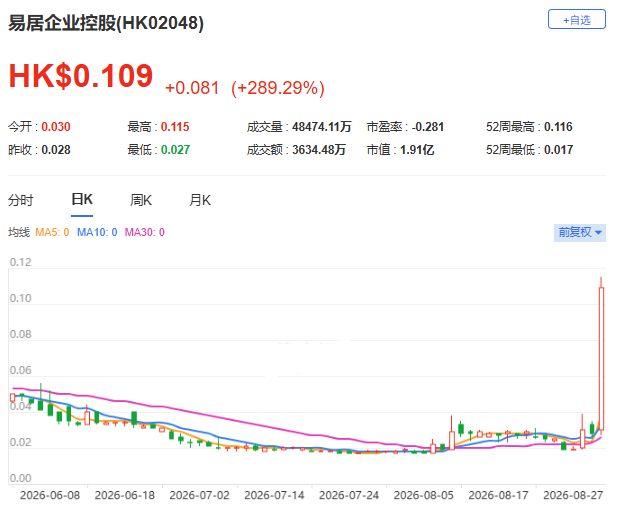Click the change percentage (+289.29%)
Viewport: 630px width, 506px height.
click(x=278, y=88)
